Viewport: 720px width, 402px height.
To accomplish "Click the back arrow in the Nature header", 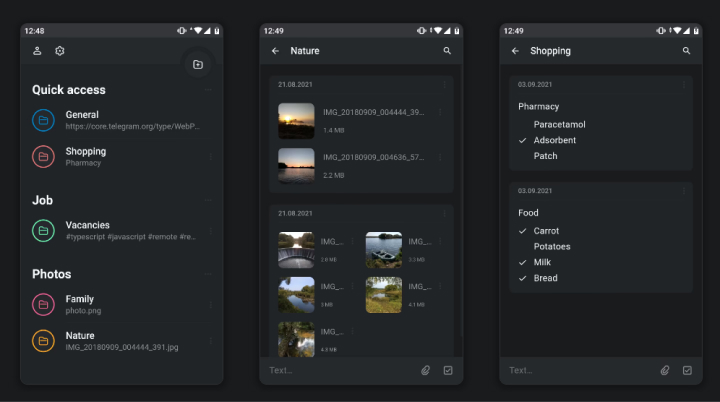I will [x=275, y=51].
